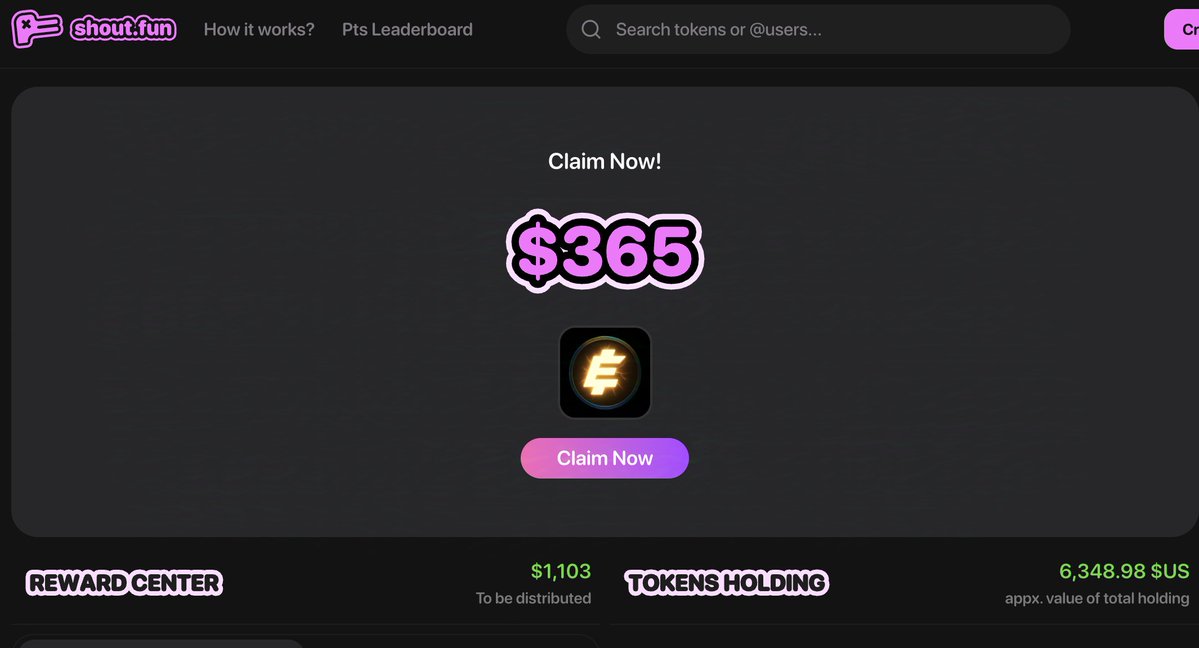The image size is (1199, 648).
Task: Click the glowing E token icon
Action: (x=605, y=373)
